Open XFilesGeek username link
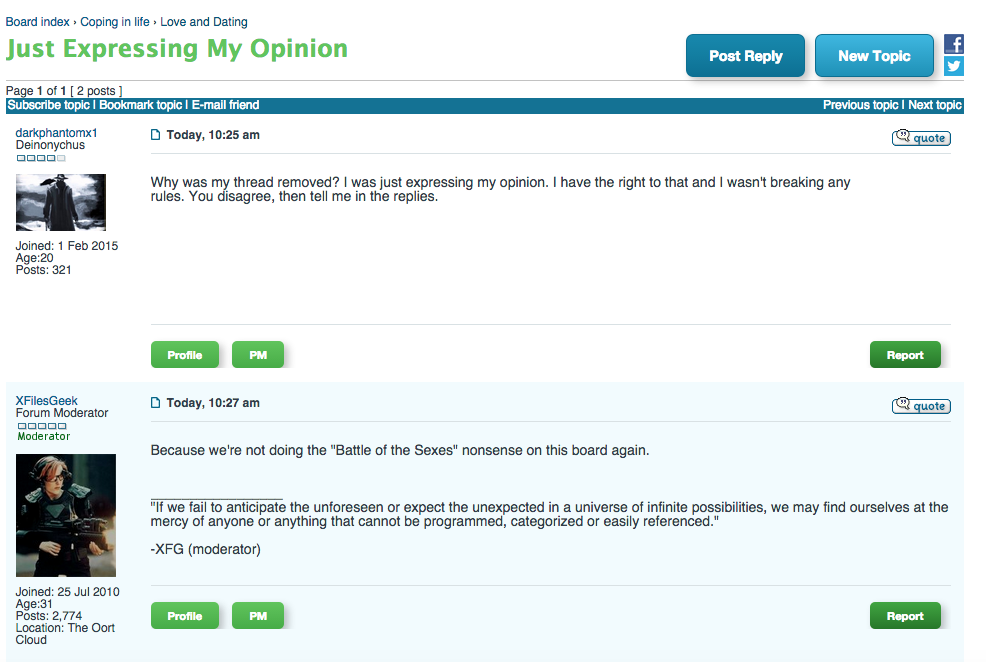This screenshot has width=986, height=662. [x=47, y=400]
